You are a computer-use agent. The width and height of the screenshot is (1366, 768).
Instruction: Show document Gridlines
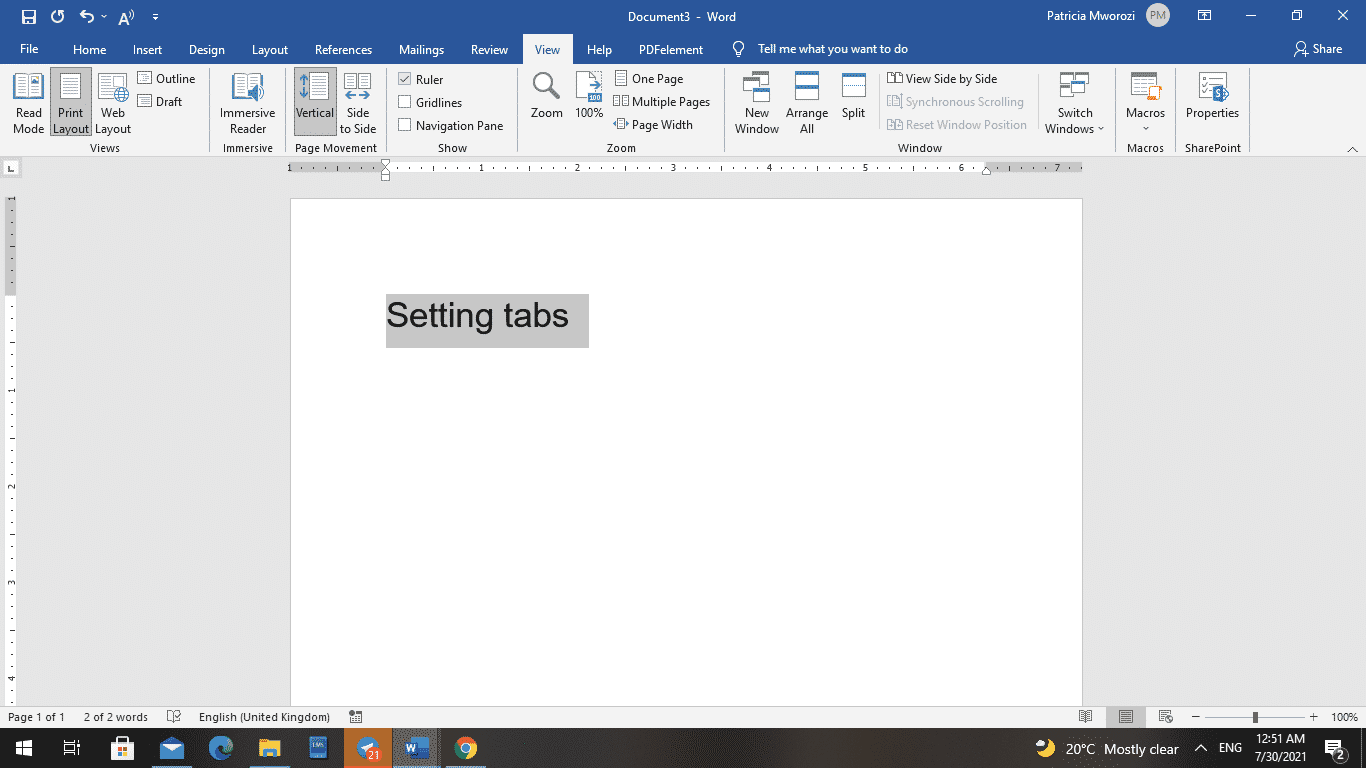point(406,102)
